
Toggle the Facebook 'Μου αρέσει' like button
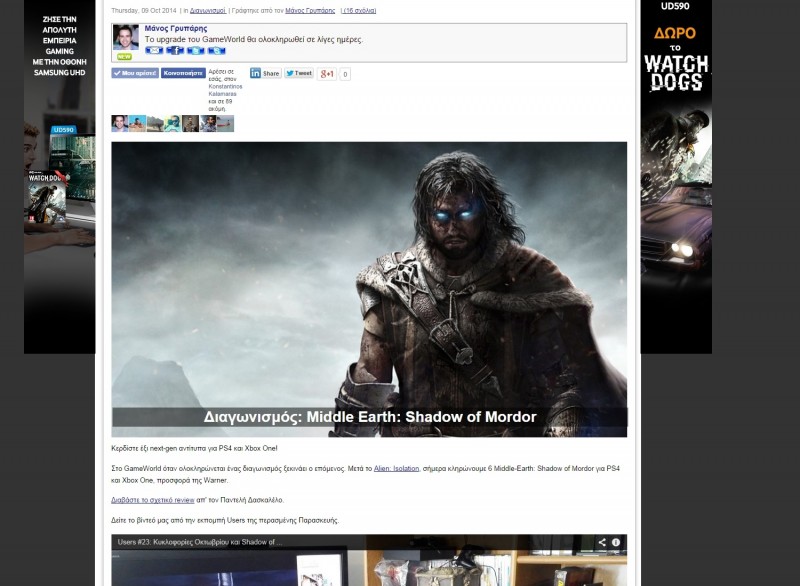click(x=135, y=73)
